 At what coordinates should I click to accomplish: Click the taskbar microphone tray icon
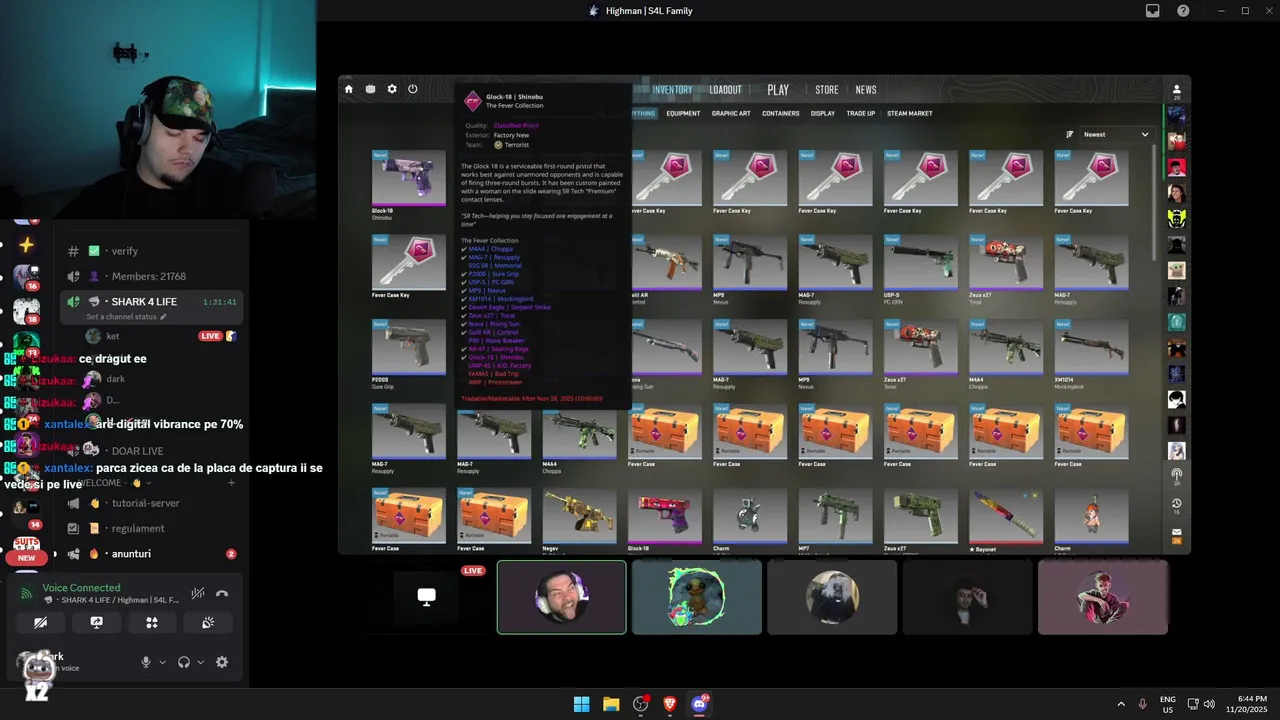[x=1142, y=704]
